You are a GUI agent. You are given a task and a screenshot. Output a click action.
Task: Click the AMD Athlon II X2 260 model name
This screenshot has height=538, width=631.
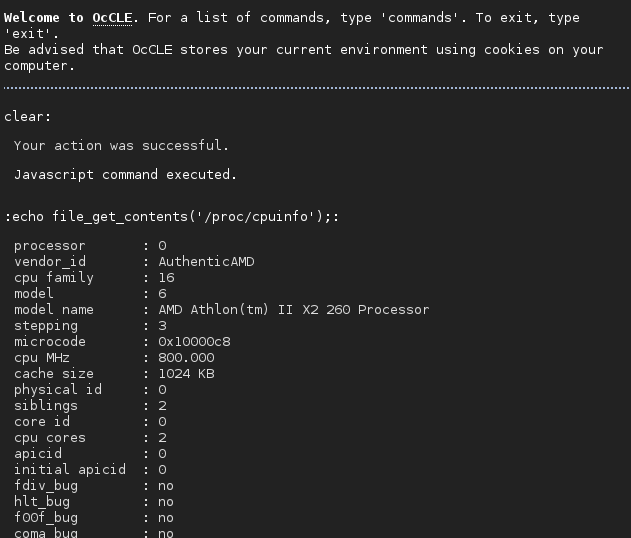(293, 310)
